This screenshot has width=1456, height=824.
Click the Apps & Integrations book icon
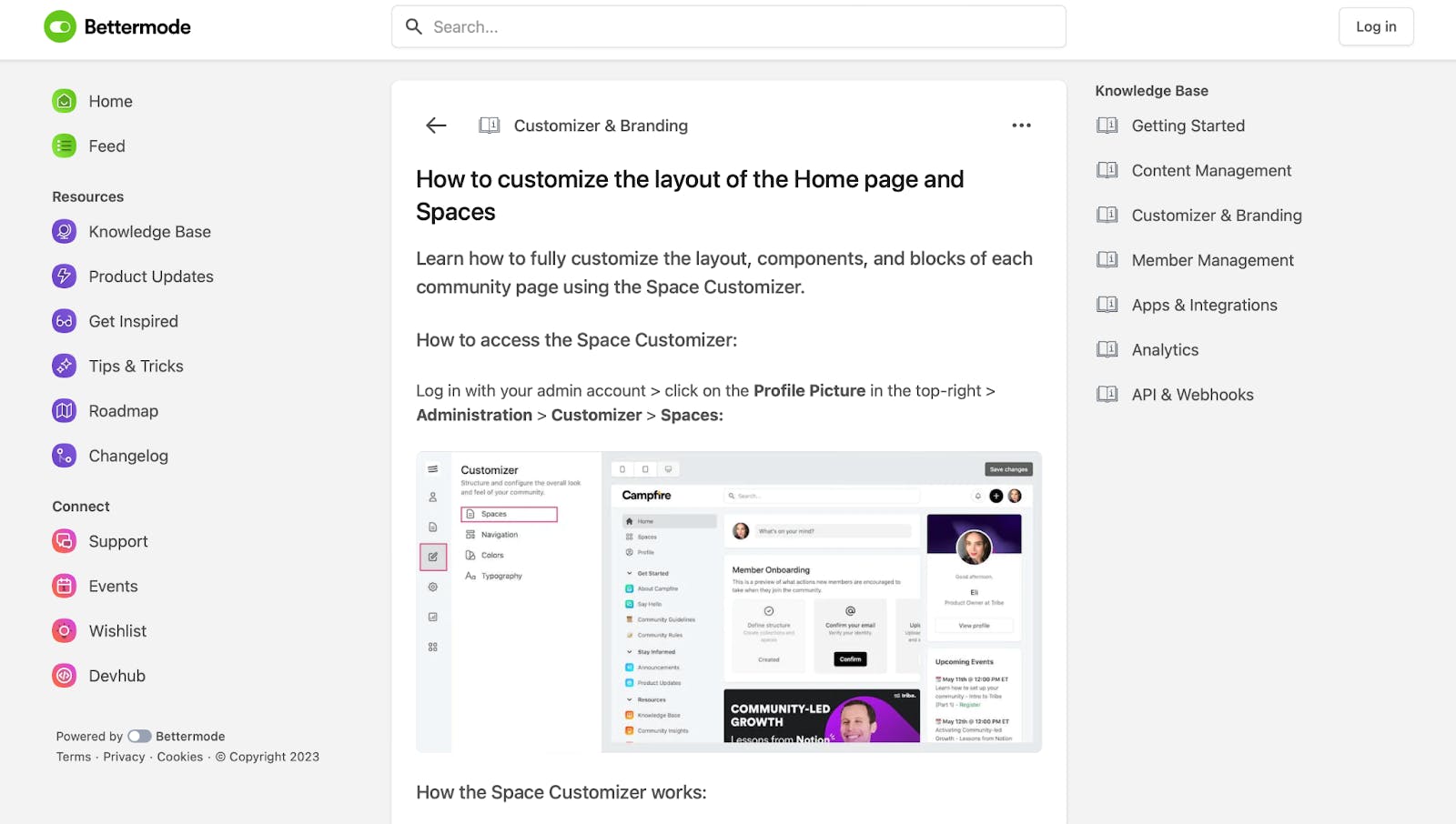(1107, 305)
